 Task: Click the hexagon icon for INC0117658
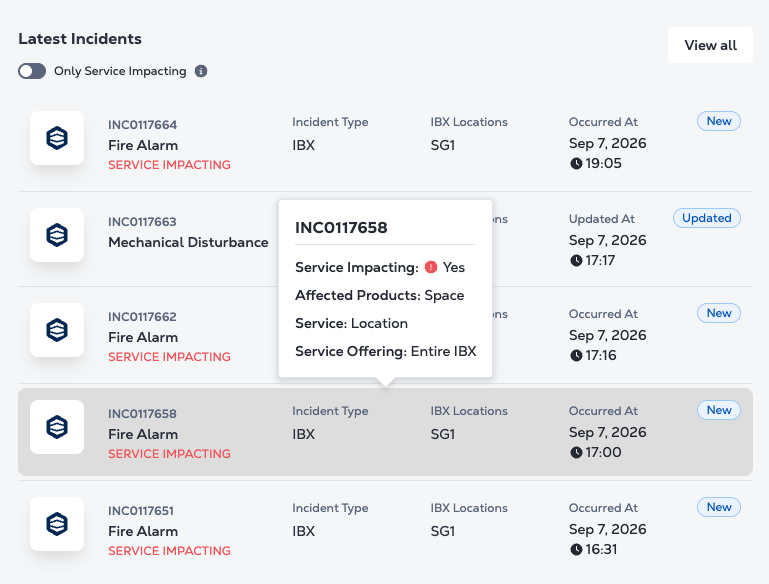[57, 427]
